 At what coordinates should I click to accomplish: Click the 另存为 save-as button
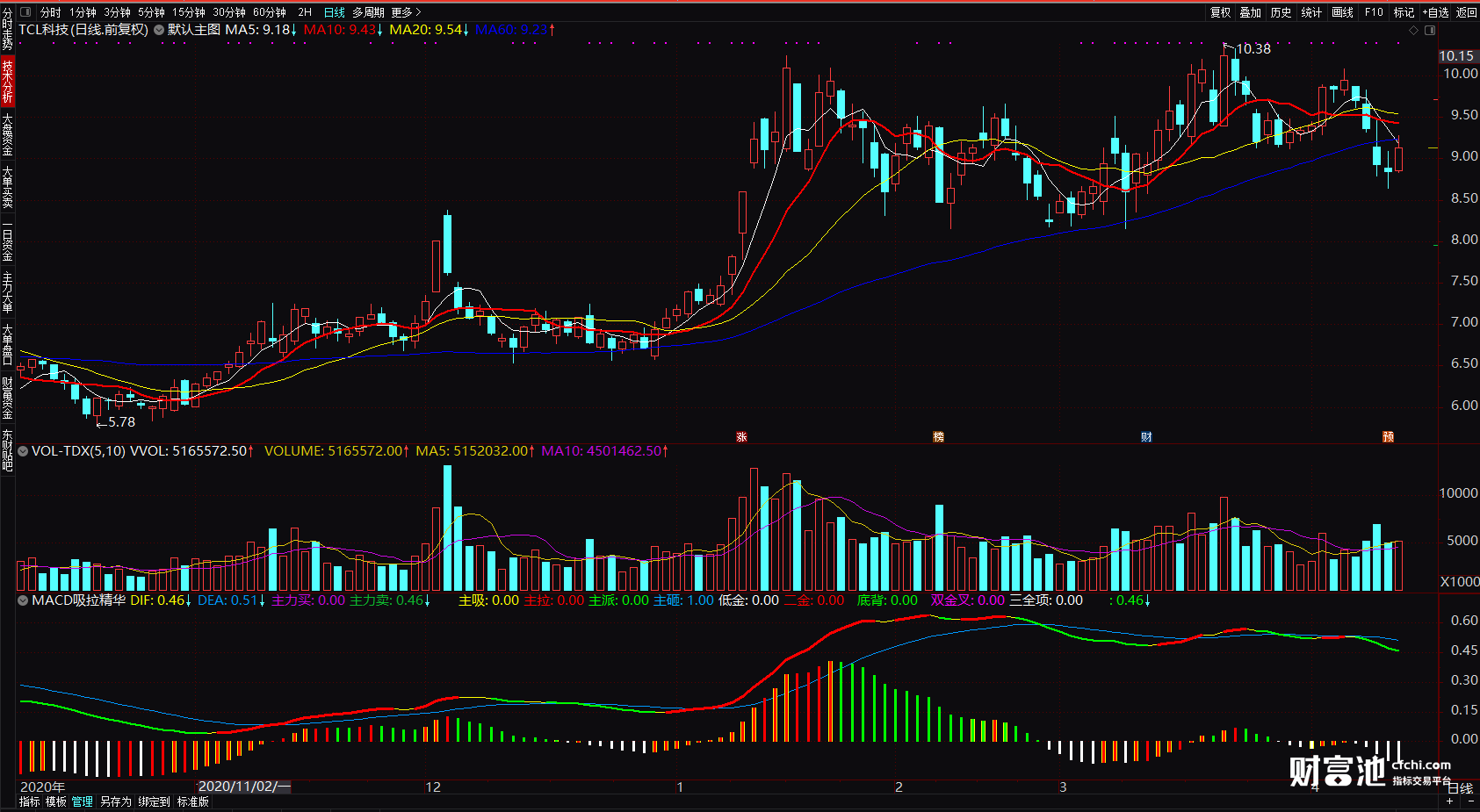115,801
